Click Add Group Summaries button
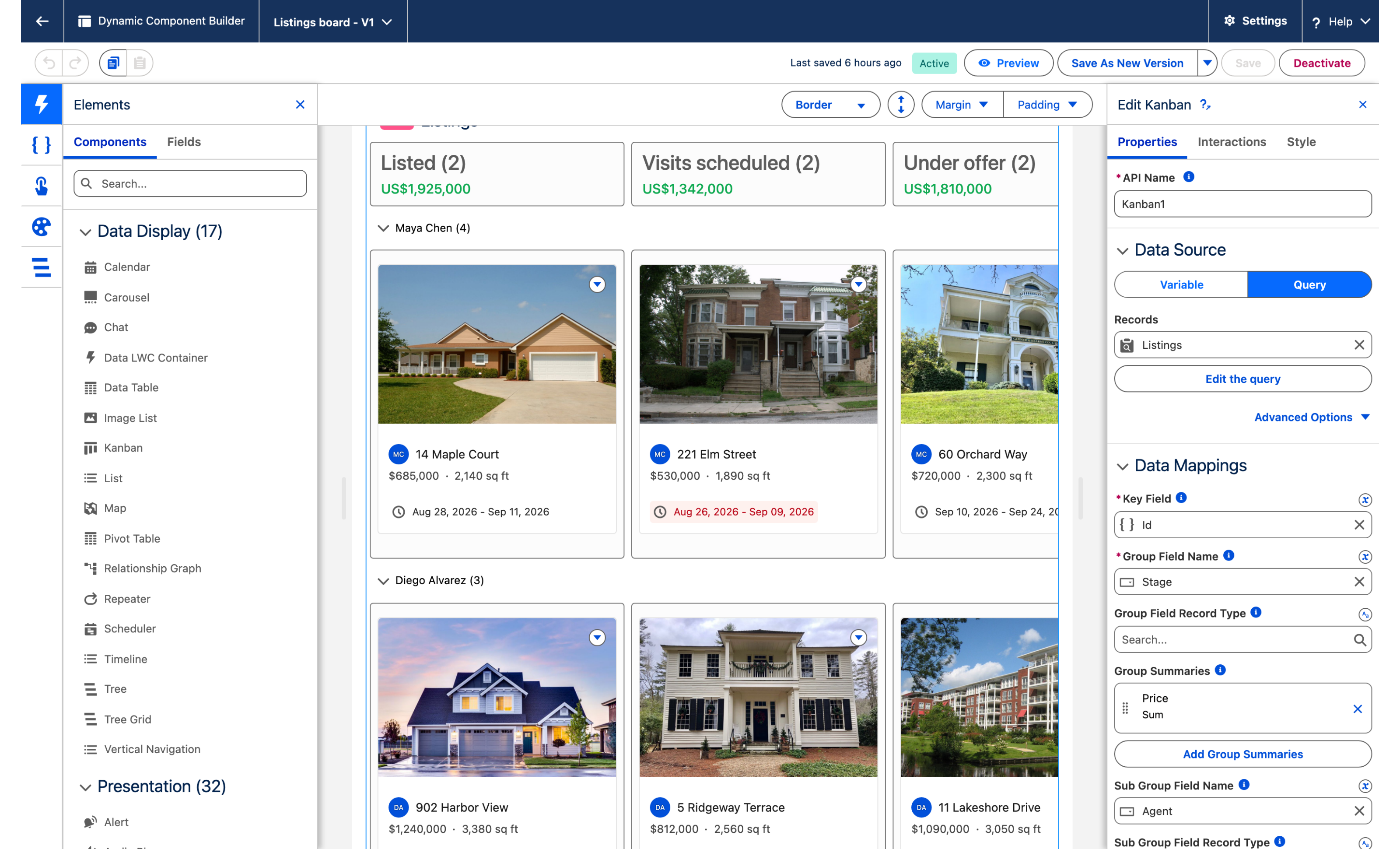 click(1242, 754)
